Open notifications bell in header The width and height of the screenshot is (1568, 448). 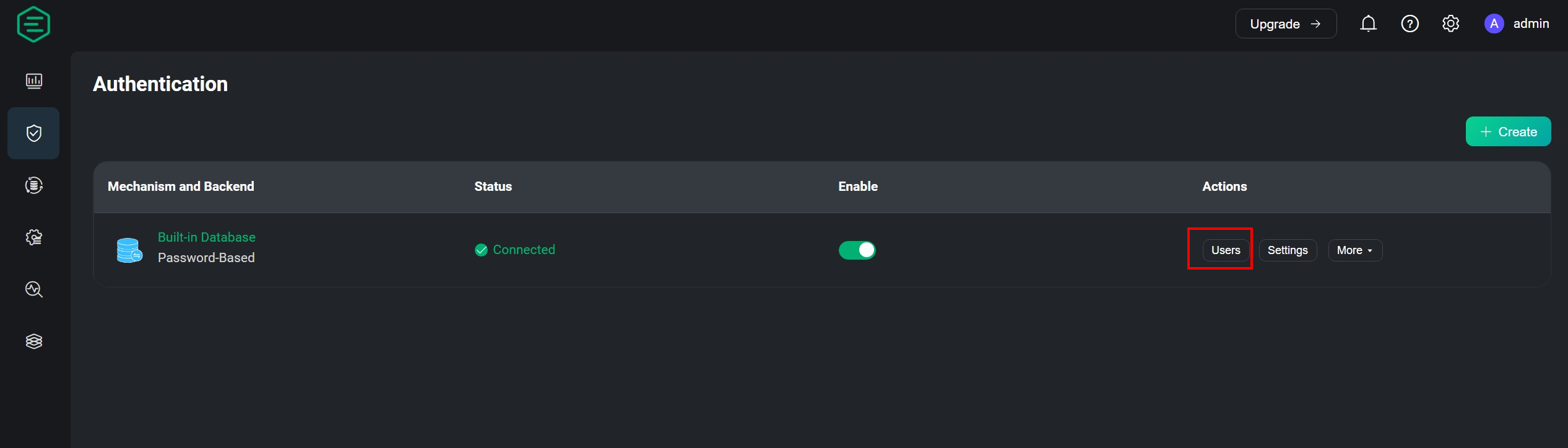(x=1368, y=24)
